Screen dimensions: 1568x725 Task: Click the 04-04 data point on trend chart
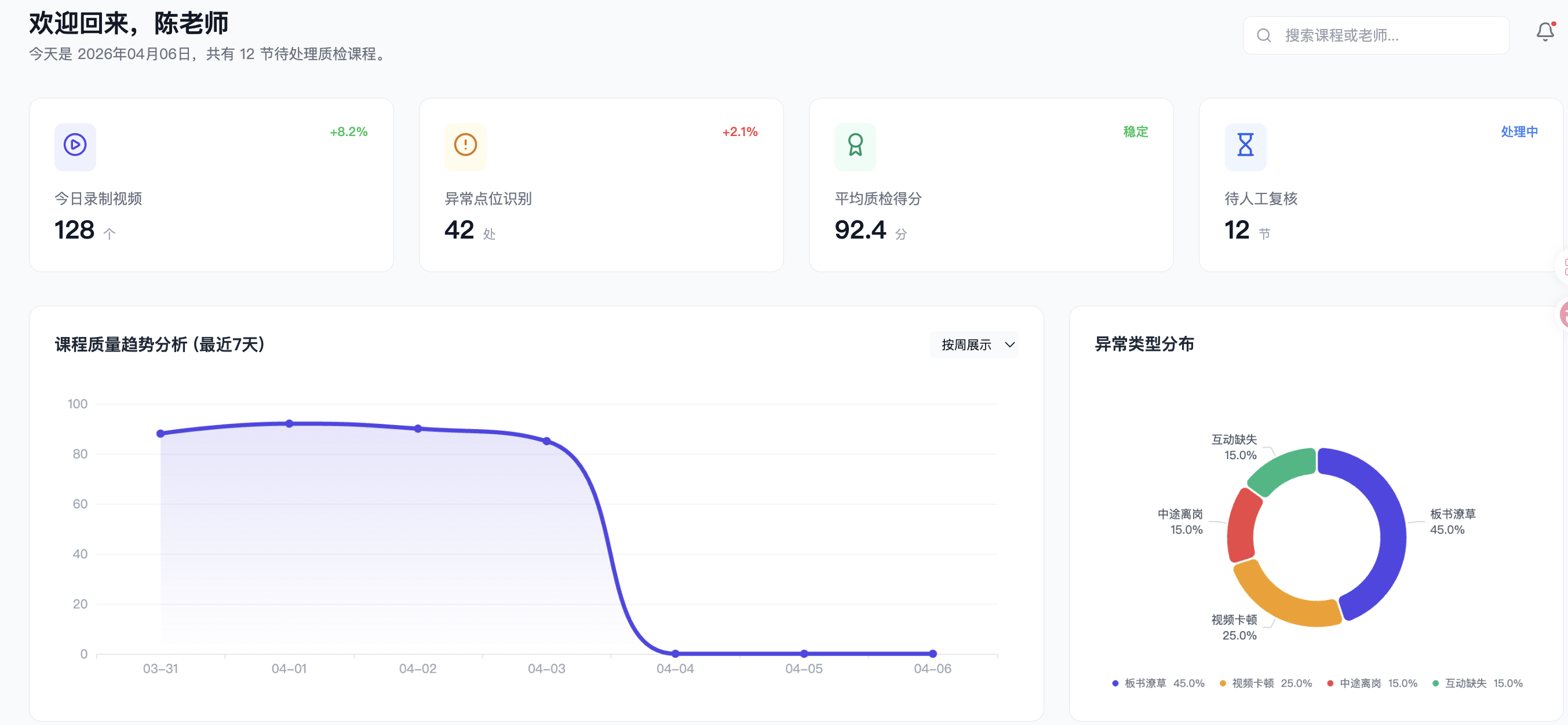[675, 654]
